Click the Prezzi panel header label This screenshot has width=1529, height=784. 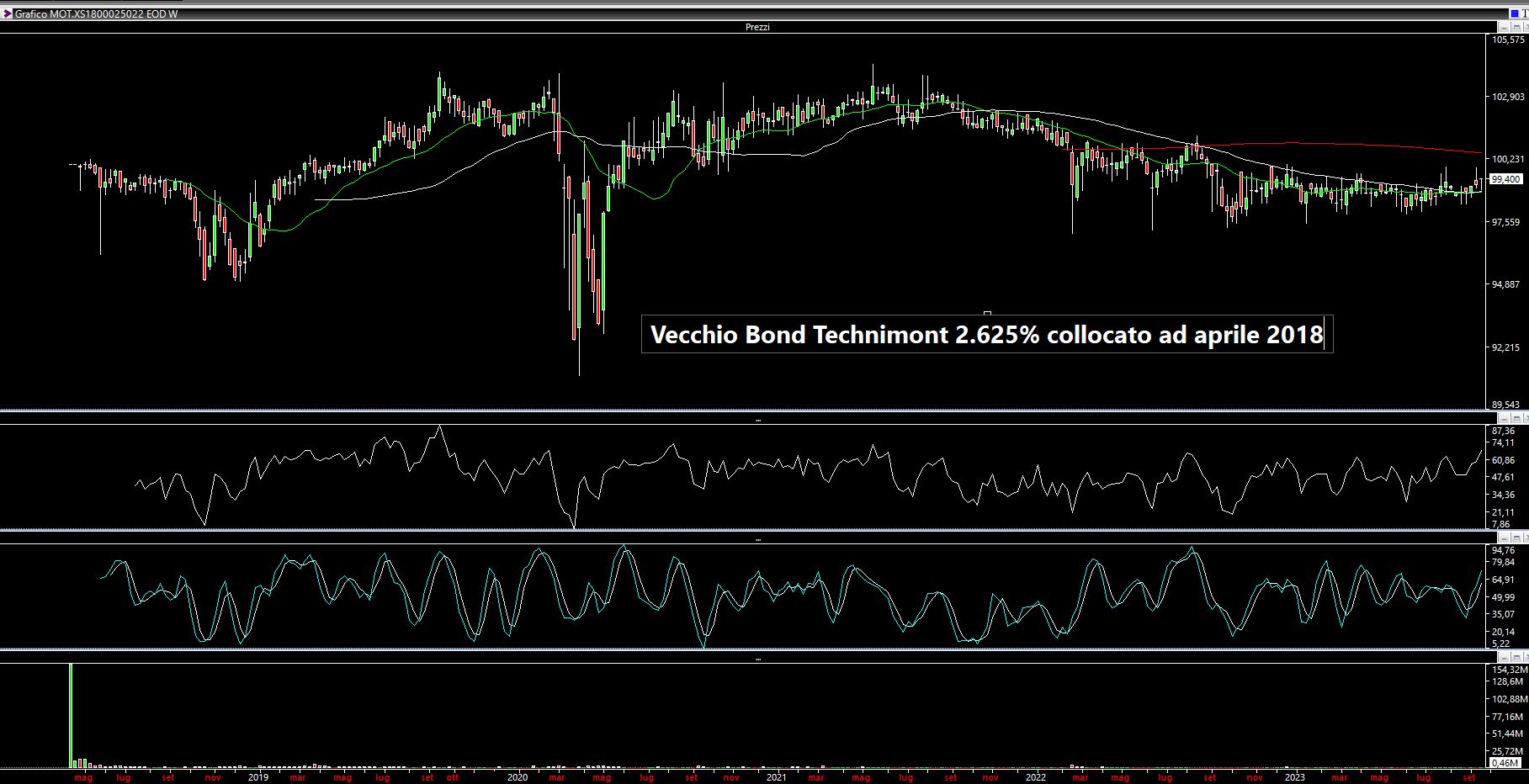point(757,27)
